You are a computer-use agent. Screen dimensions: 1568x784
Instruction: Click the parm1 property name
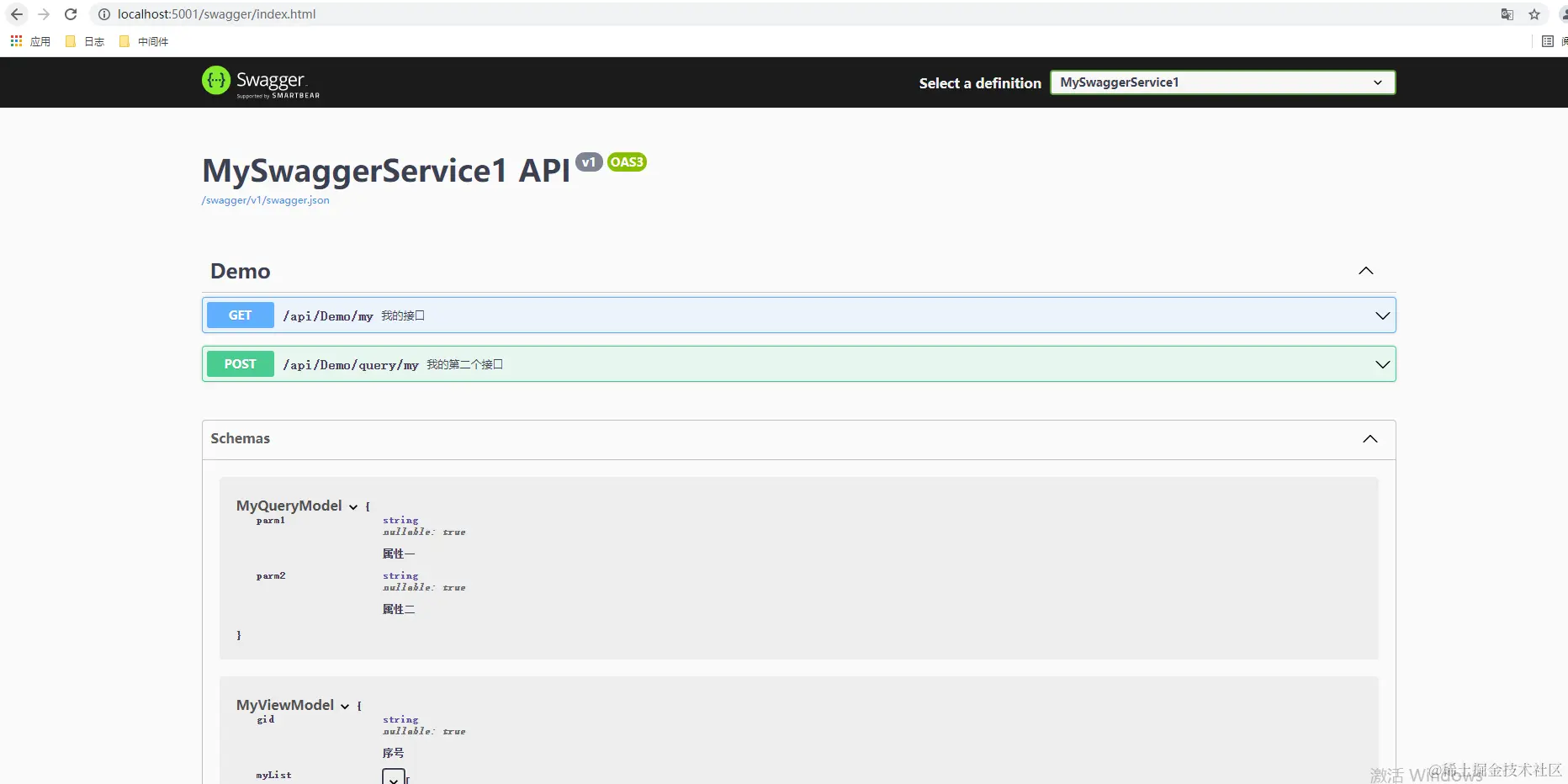271,521
